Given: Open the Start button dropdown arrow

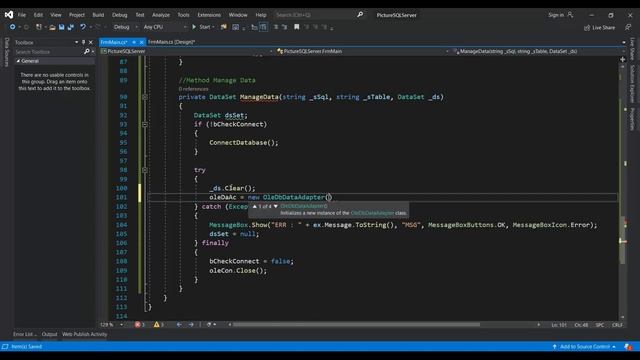Looking at the screenshot, I should (x=213, y=27).
